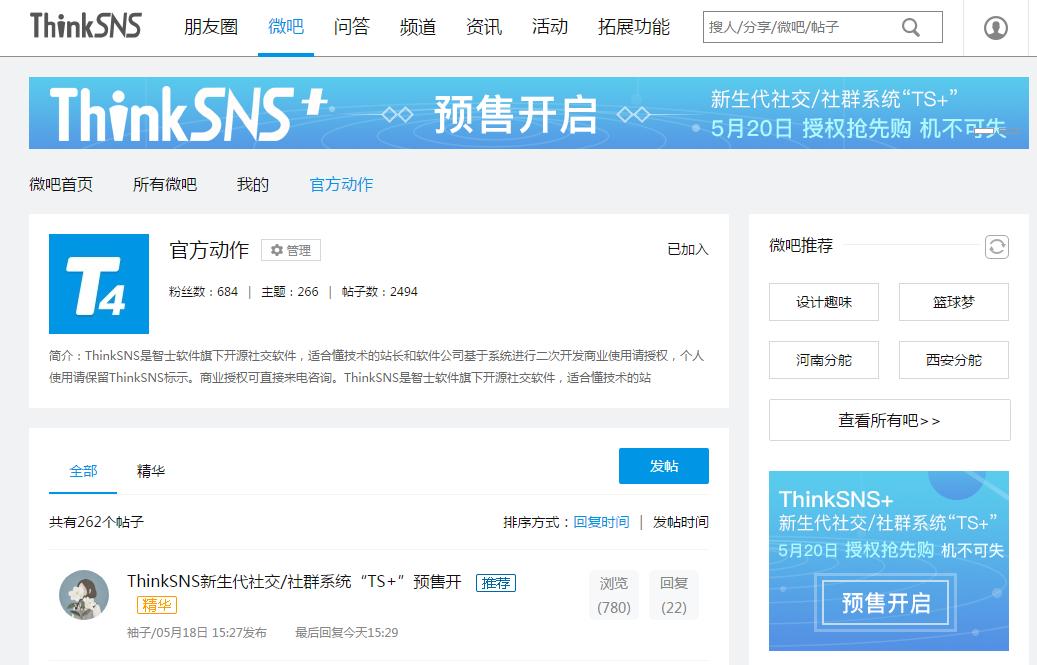This screenshot has height=665, width=1037.
Task: Click the 发帖 button
Action: 664,465
